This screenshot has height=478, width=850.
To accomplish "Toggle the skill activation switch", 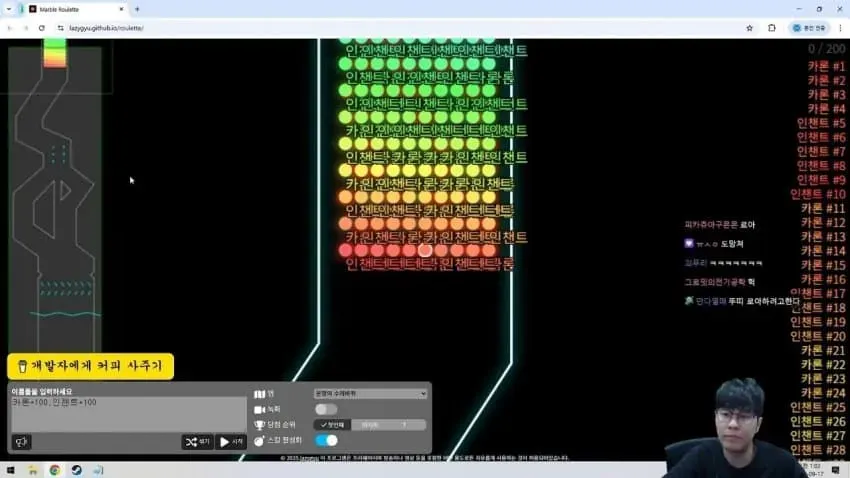I will (326, 441).
